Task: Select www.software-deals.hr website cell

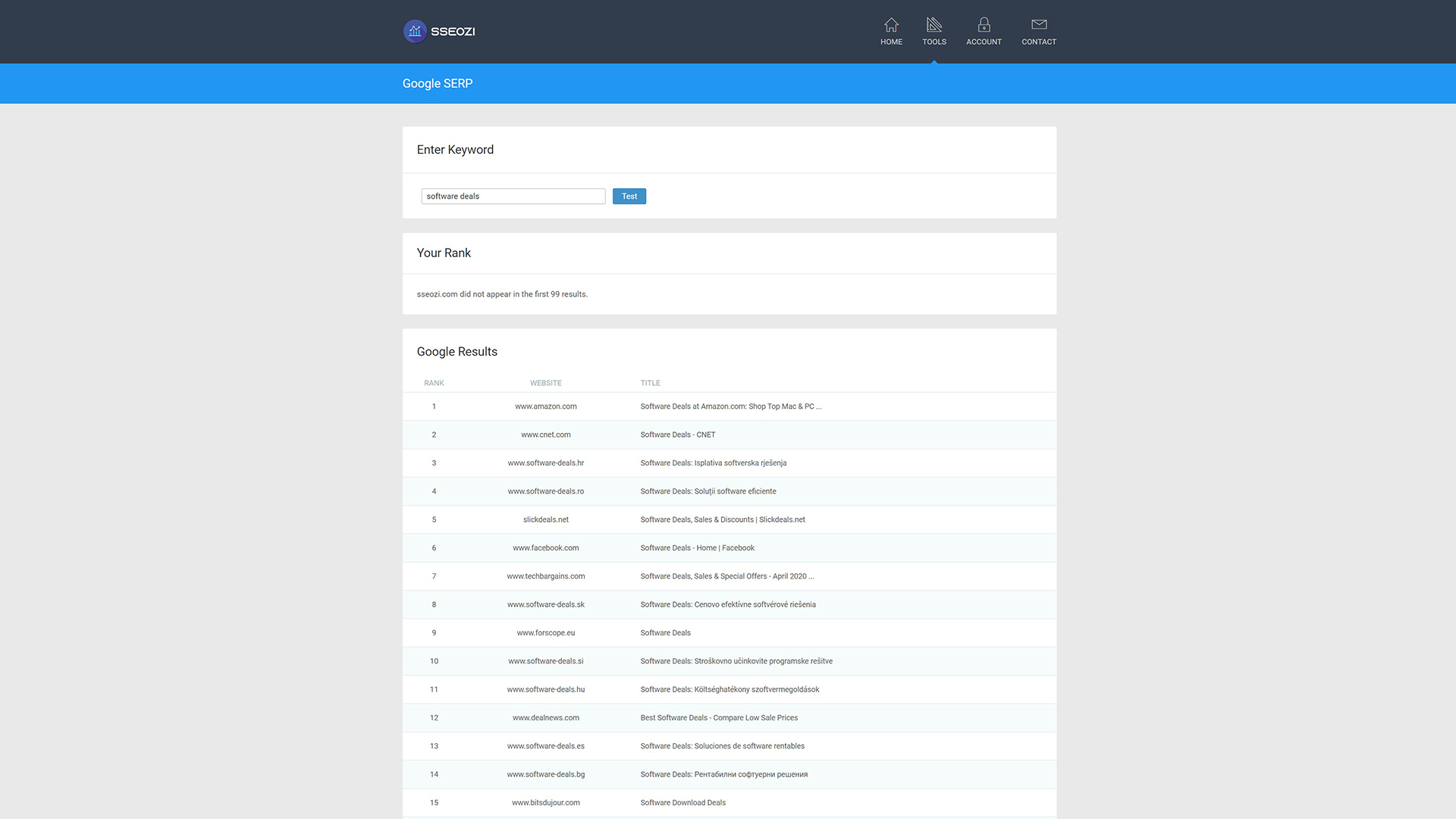Action: (546, 463)
